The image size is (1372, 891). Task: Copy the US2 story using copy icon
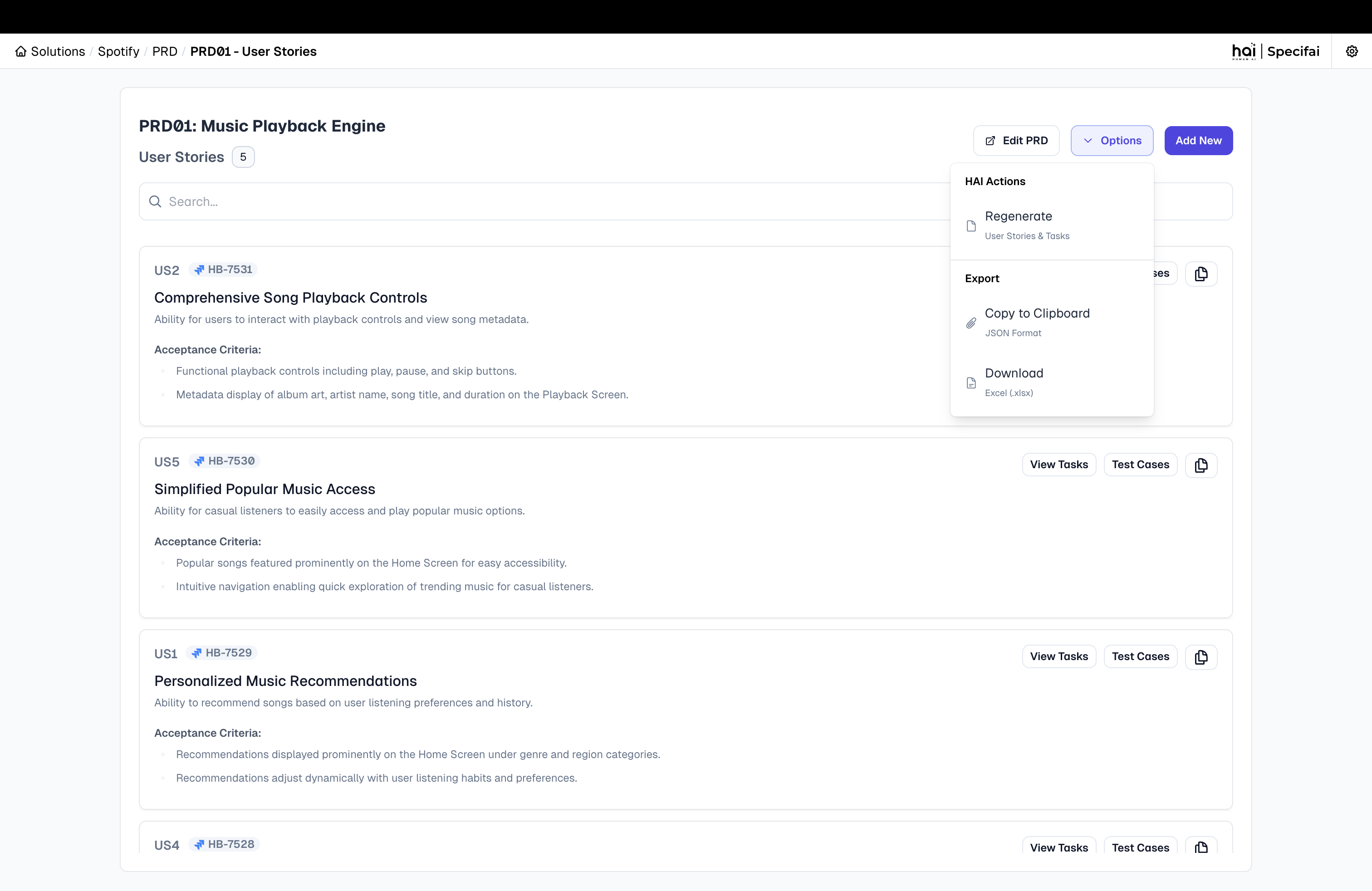pyautogui.click(x=1201, y=274)
